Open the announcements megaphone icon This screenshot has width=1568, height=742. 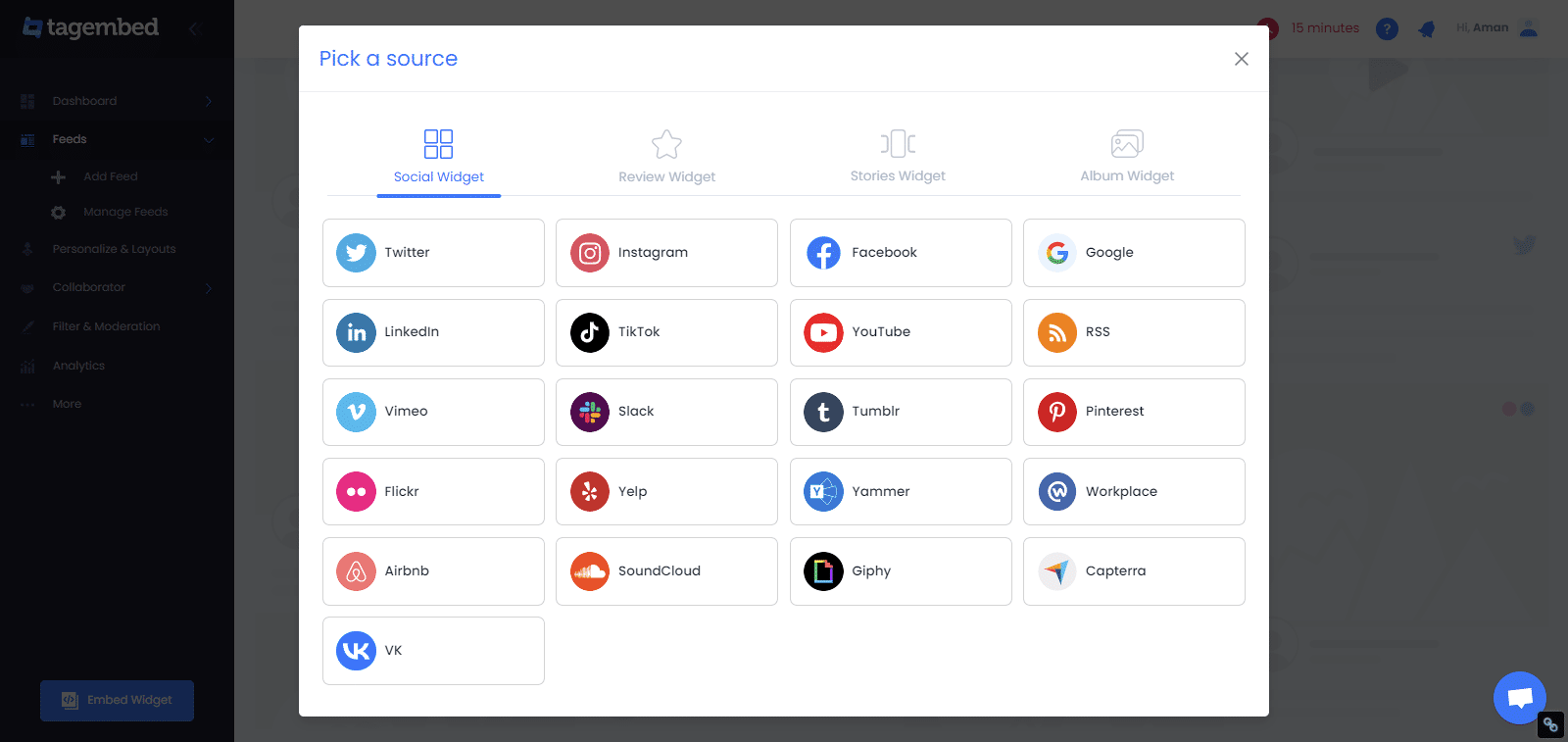[1427, 29]
